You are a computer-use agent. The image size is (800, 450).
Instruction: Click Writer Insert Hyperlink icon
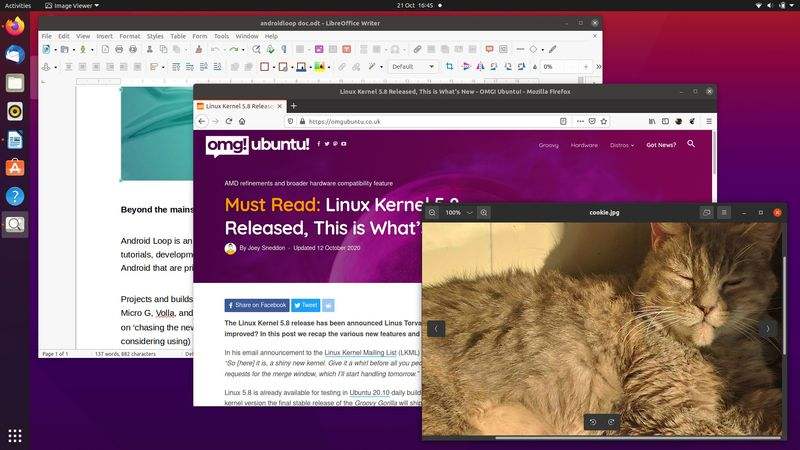pos(417,49)
